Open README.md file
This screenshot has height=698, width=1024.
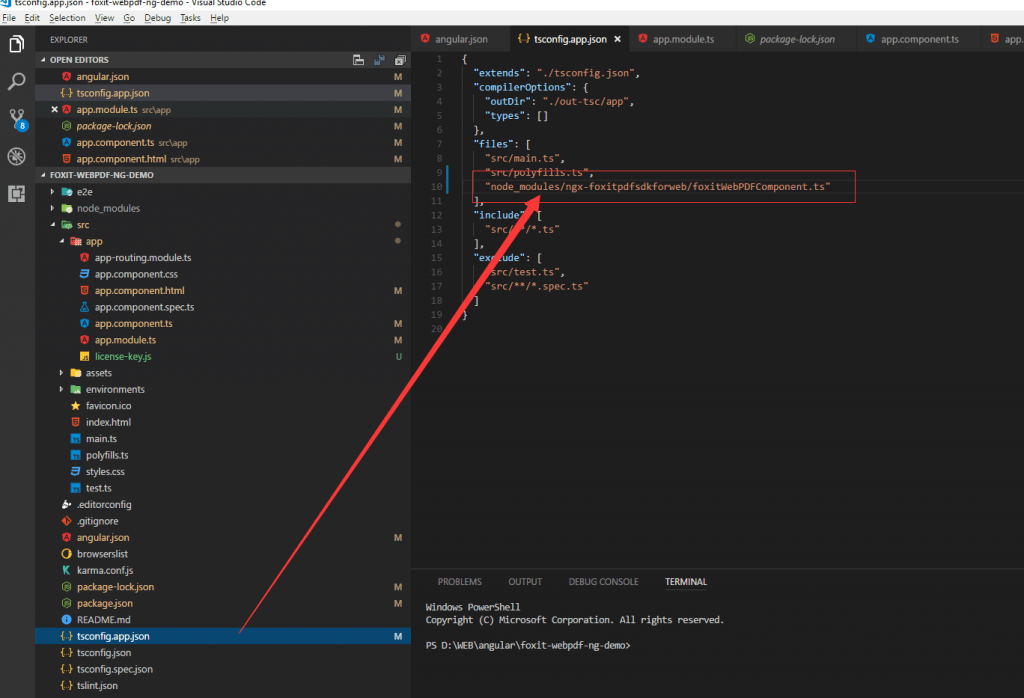(223, 620)
